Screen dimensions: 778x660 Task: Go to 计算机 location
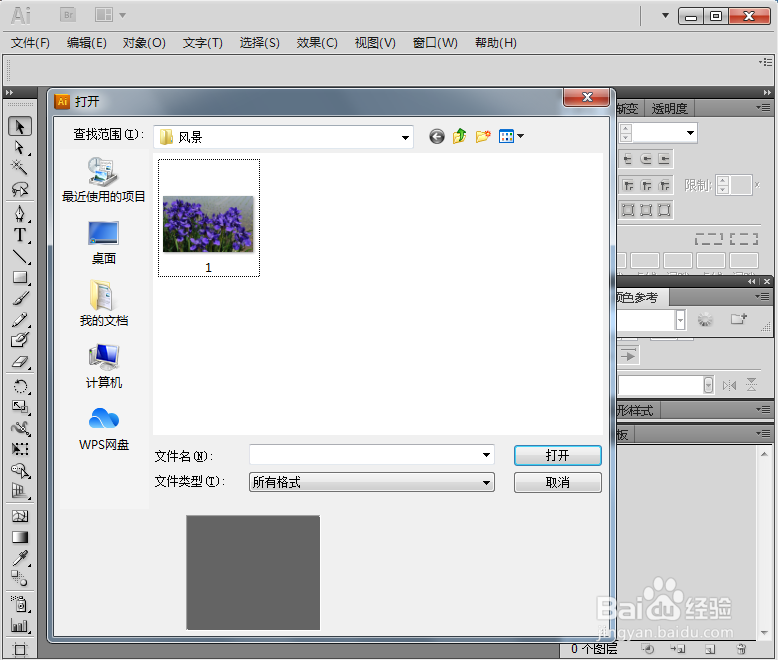(x=103, y=366)
